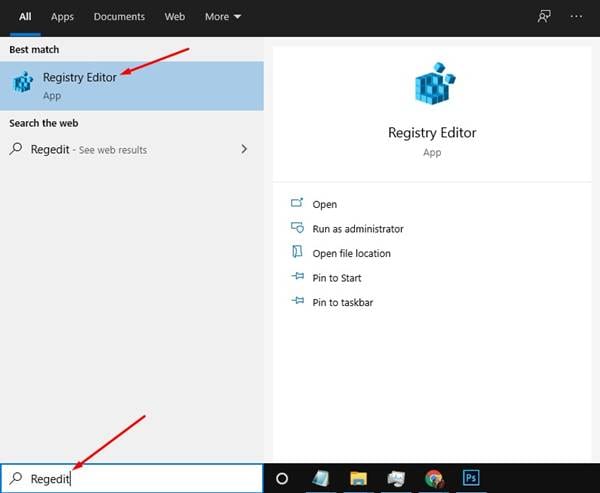
Task: Click the Cortana circle icon on taskbar
Action: pos(282,478)
